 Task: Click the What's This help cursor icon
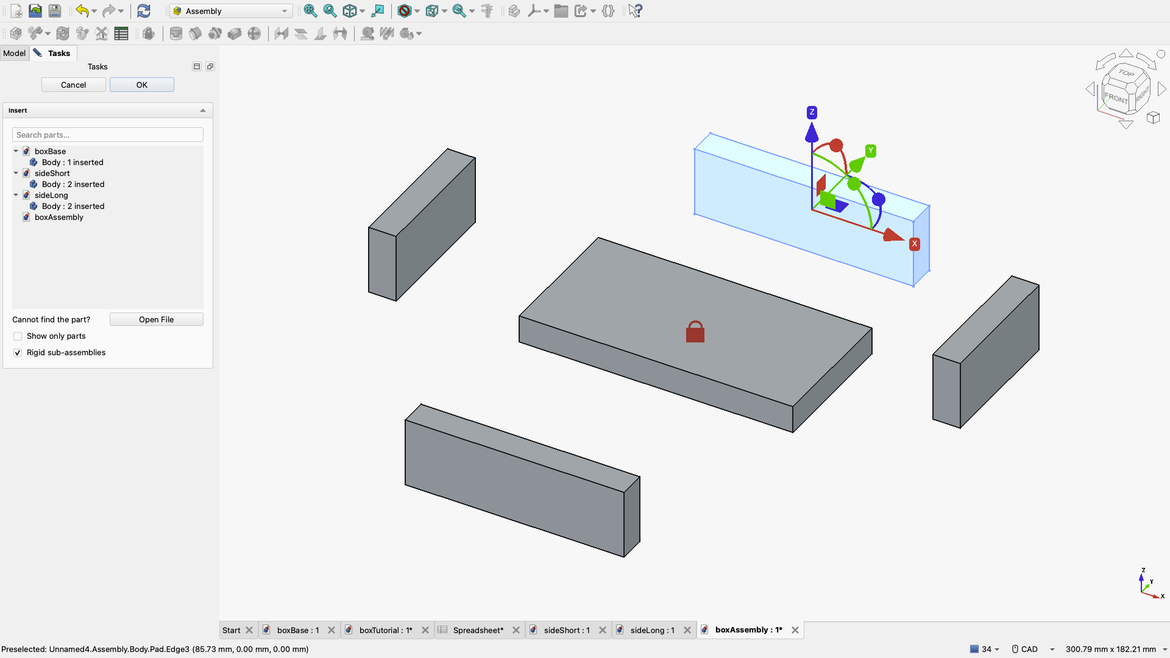pyautogui.click(x=635, y=11)
